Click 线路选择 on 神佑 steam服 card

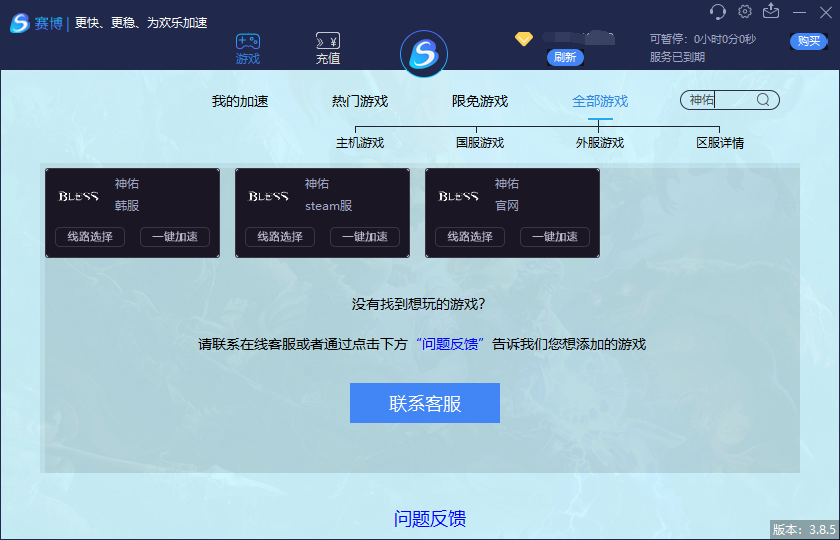click(280, 237)
